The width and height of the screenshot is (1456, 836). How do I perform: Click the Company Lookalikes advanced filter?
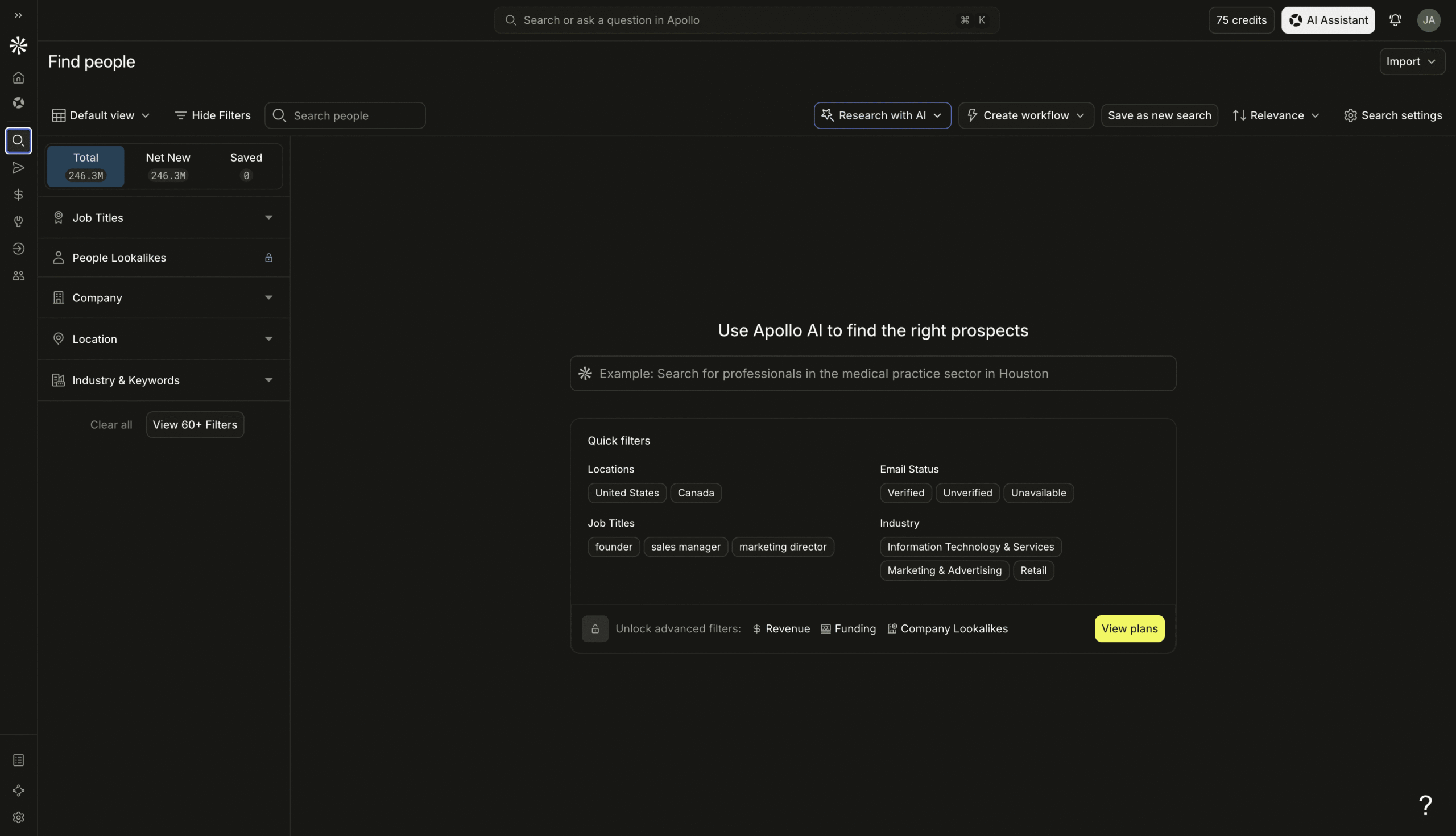pyautogui.click(x=948, y=629)
